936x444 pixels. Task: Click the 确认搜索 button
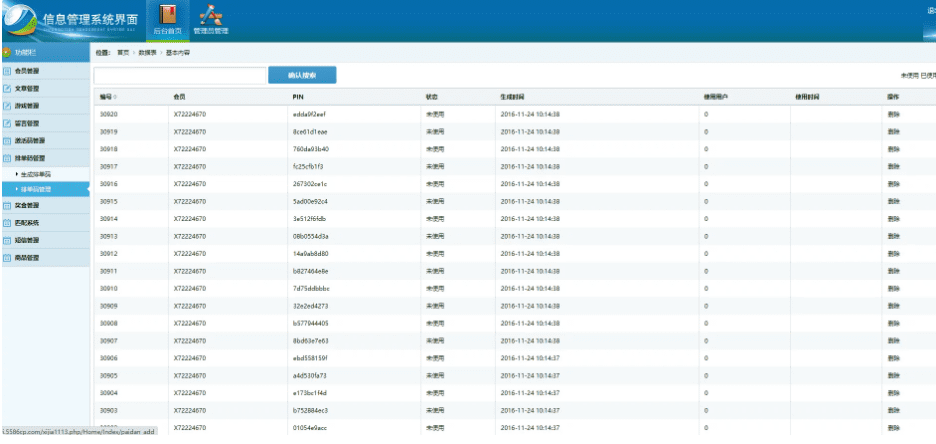pos(302,75)
